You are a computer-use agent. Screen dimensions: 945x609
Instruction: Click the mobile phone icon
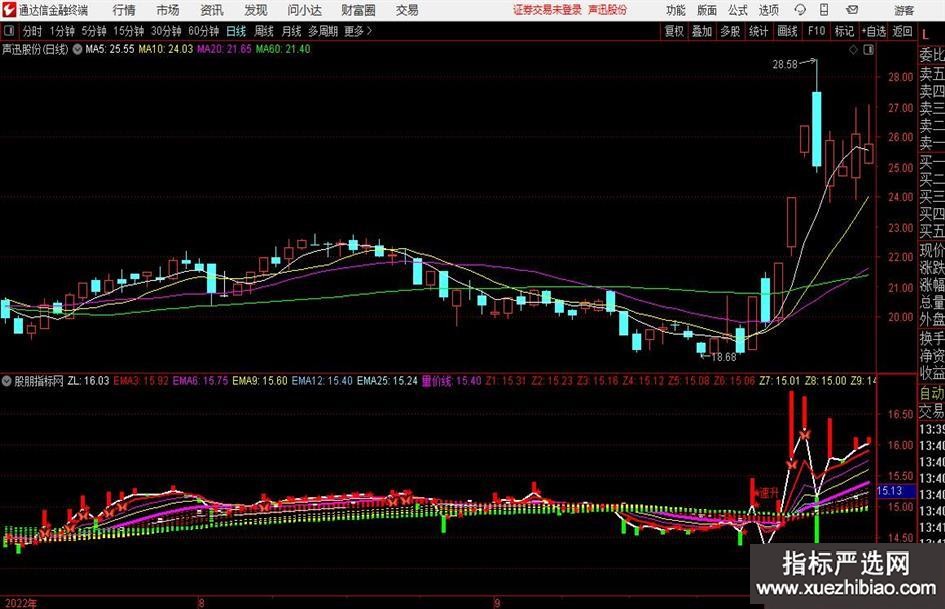coord(824,10)
